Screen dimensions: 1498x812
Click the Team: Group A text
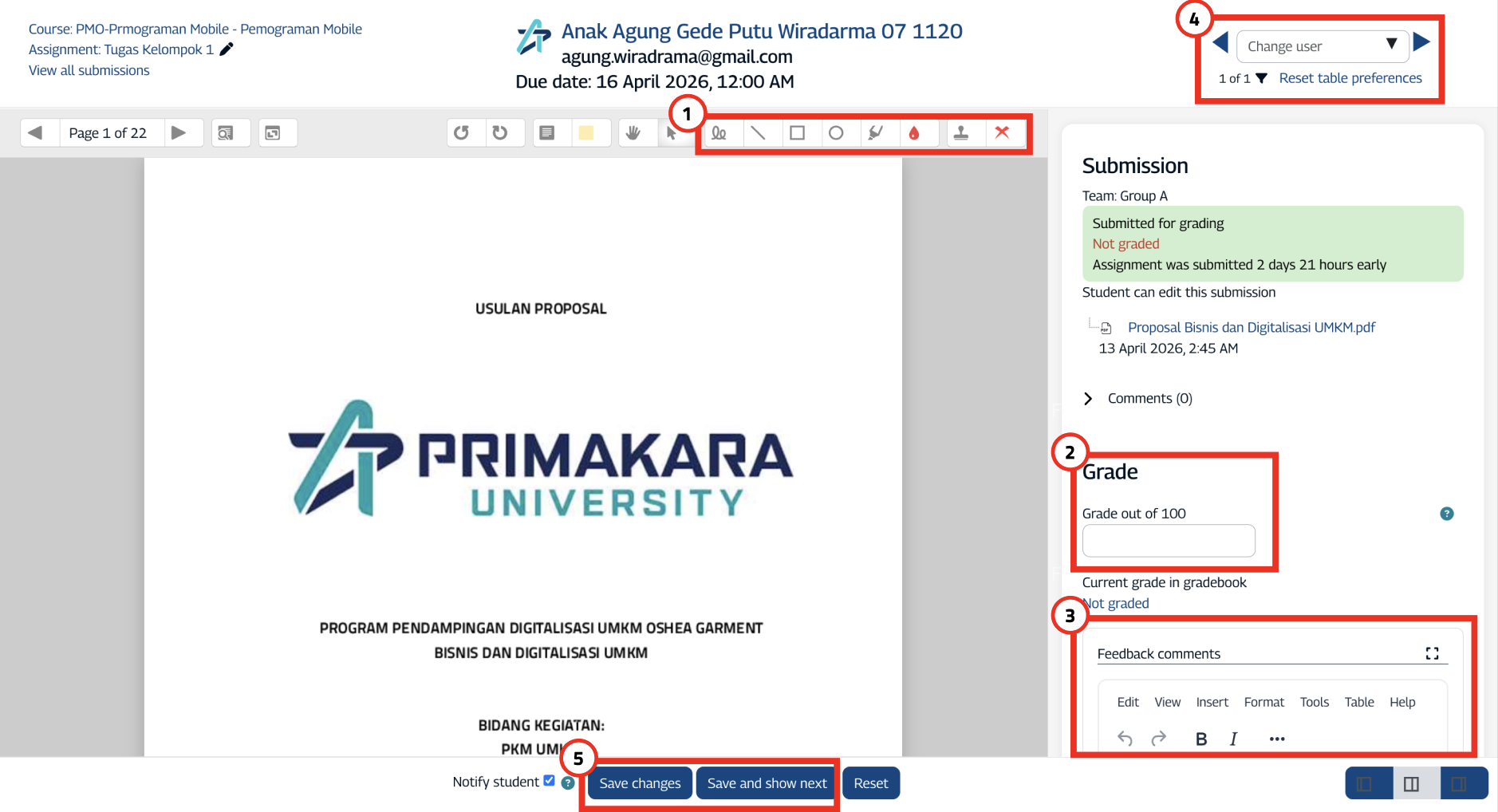pyautogui.click(x=1125, y=195)
